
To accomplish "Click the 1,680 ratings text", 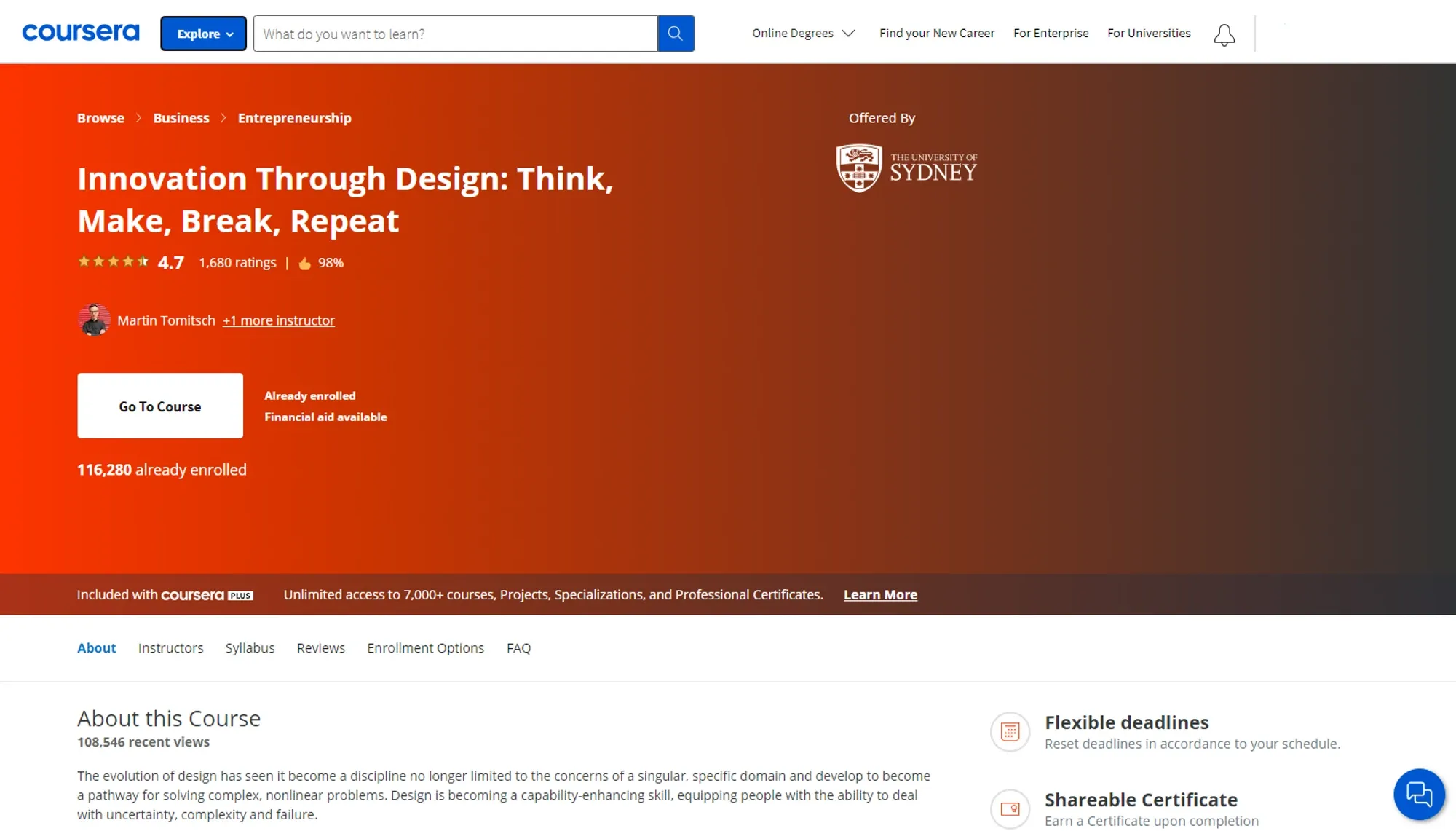I will tap(237, 262).
